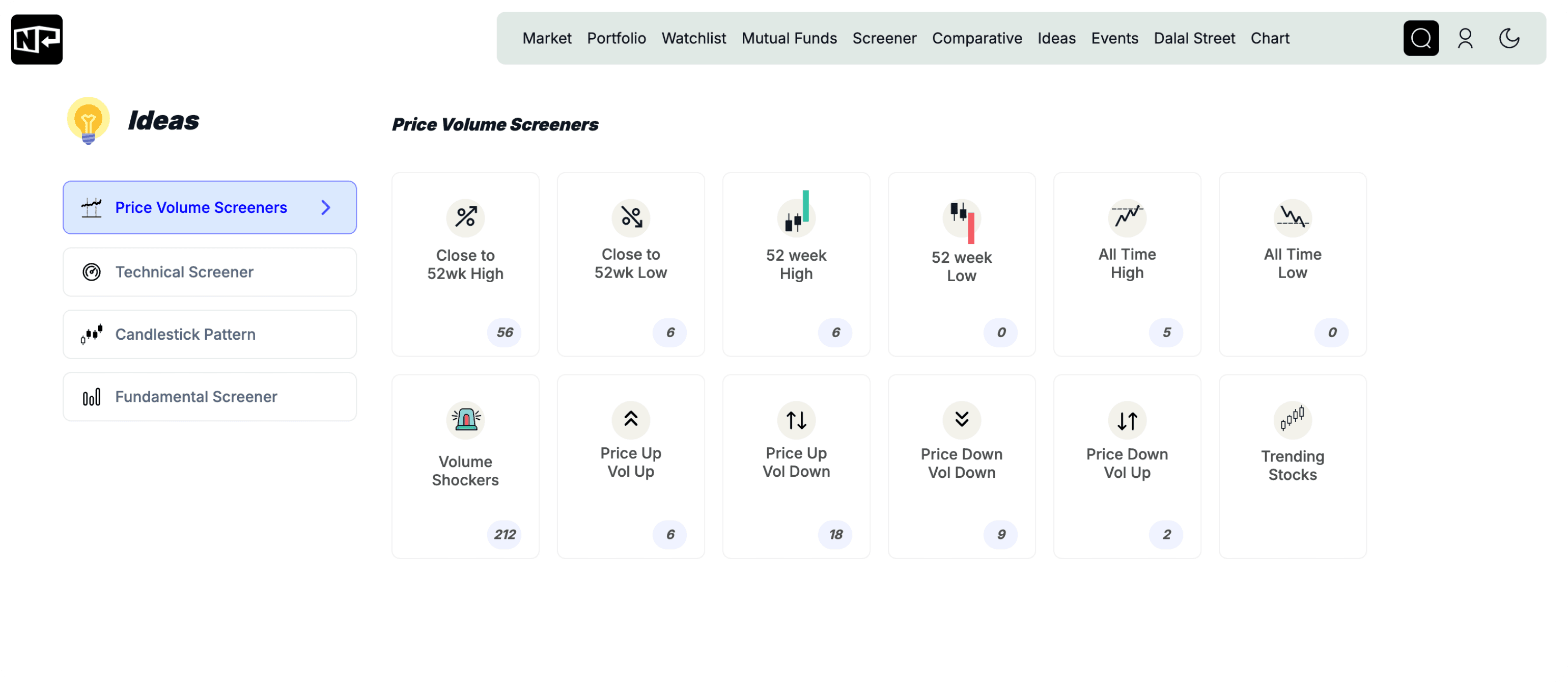Open the 52 week Low screener card

pyautogui.click(x=961, y=265)
